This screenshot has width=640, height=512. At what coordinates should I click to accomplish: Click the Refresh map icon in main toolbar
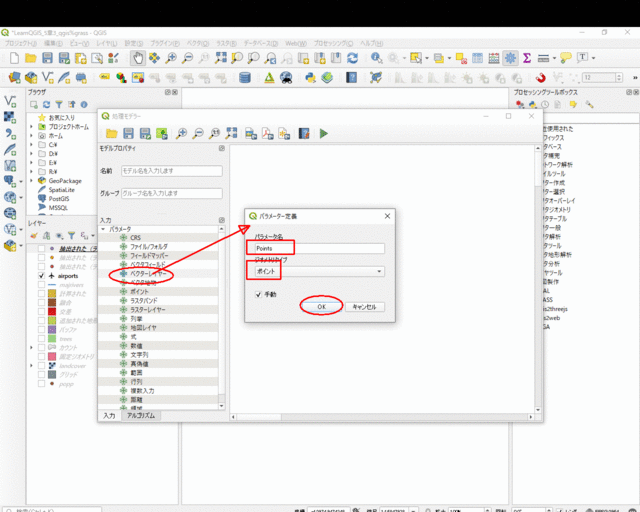(x=353, y=58)
